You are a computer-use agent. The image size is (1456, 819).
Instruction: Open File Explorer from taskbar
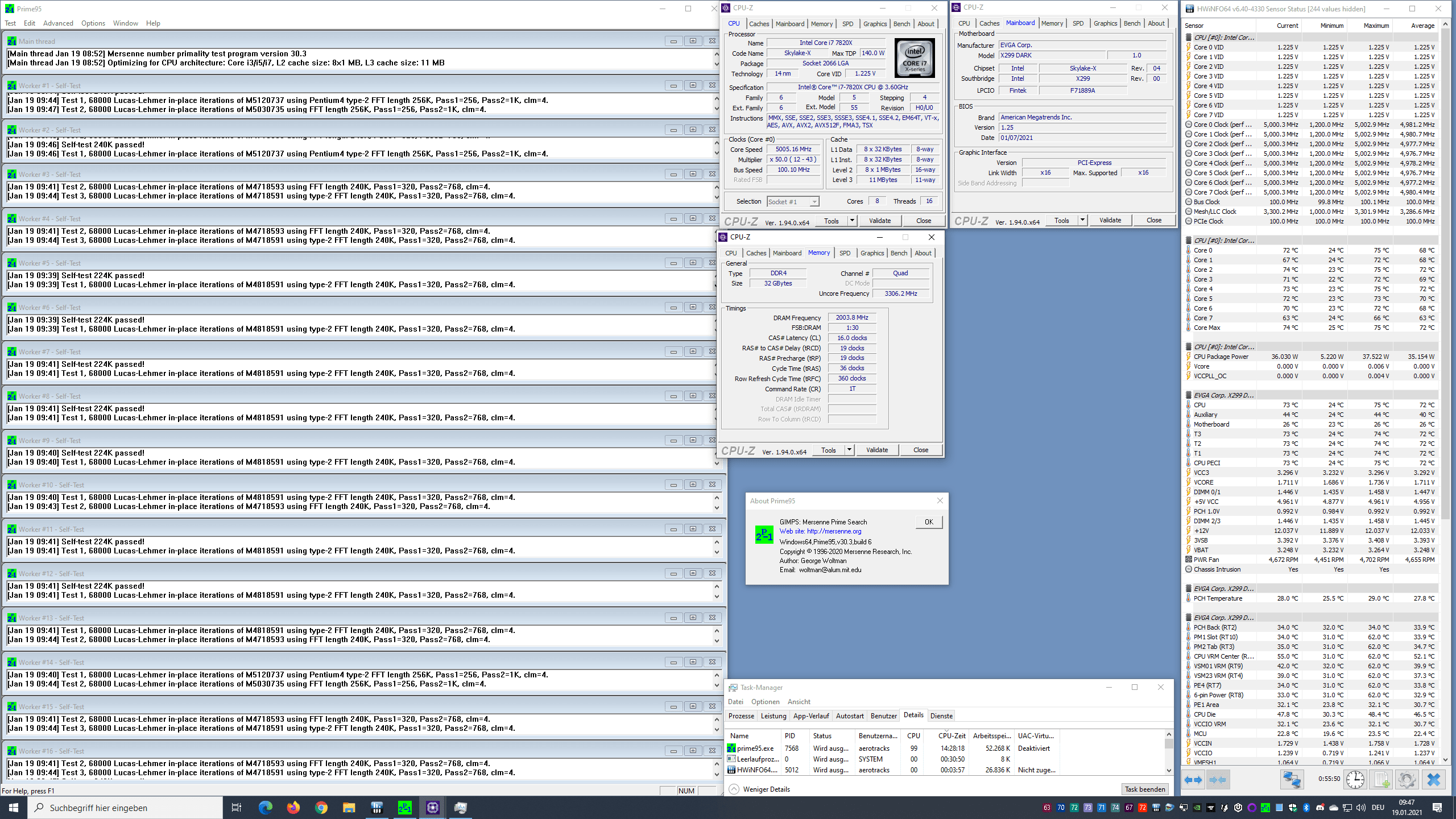pos(349,808)
